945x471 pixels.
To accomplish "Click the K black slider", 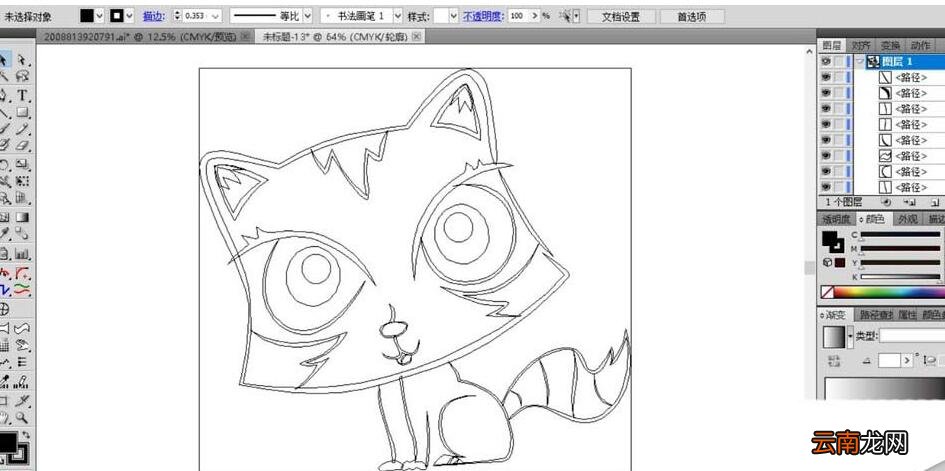I will click(x=901, y=276).
